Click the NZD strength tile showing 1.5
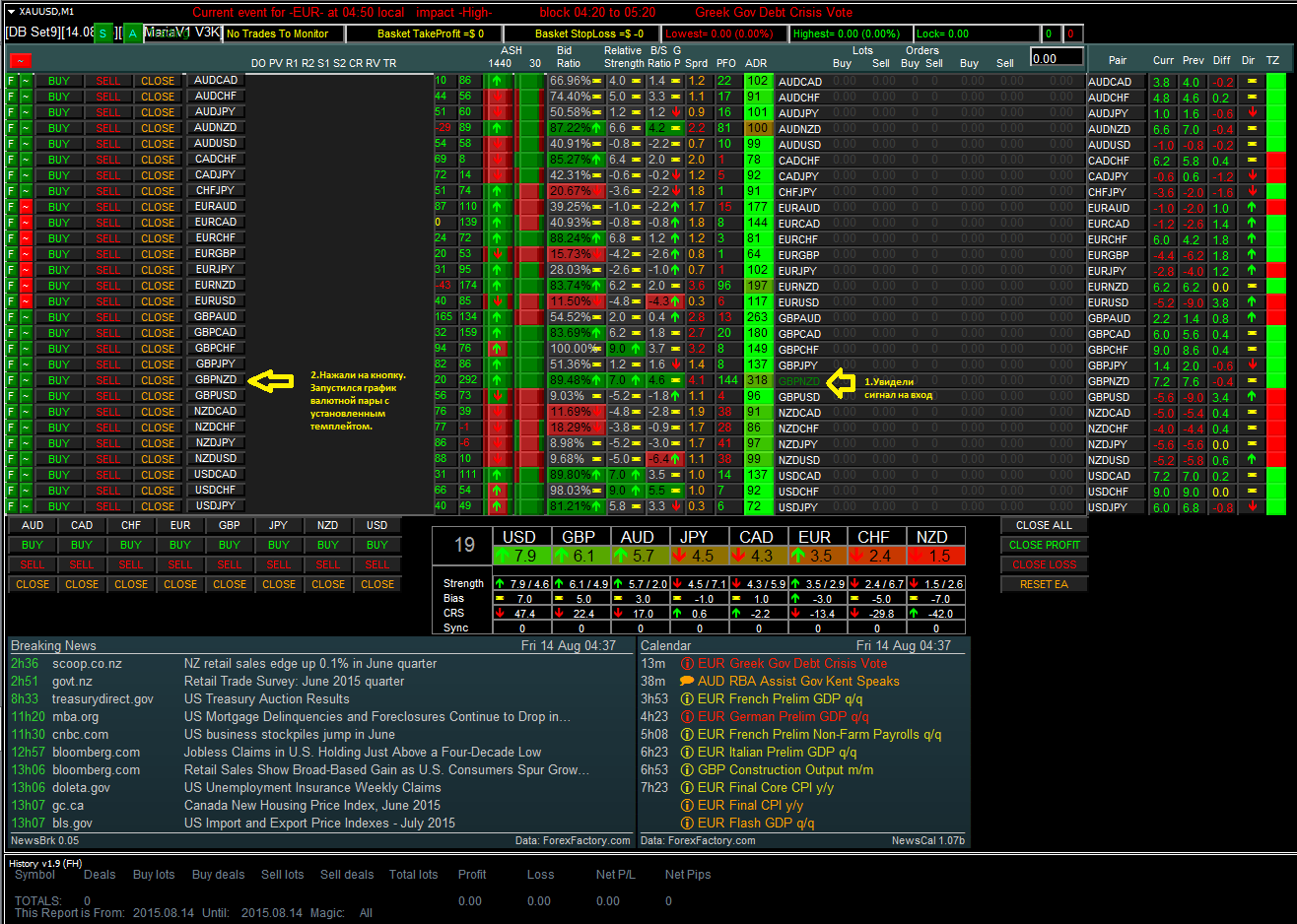 coord(935,556)
